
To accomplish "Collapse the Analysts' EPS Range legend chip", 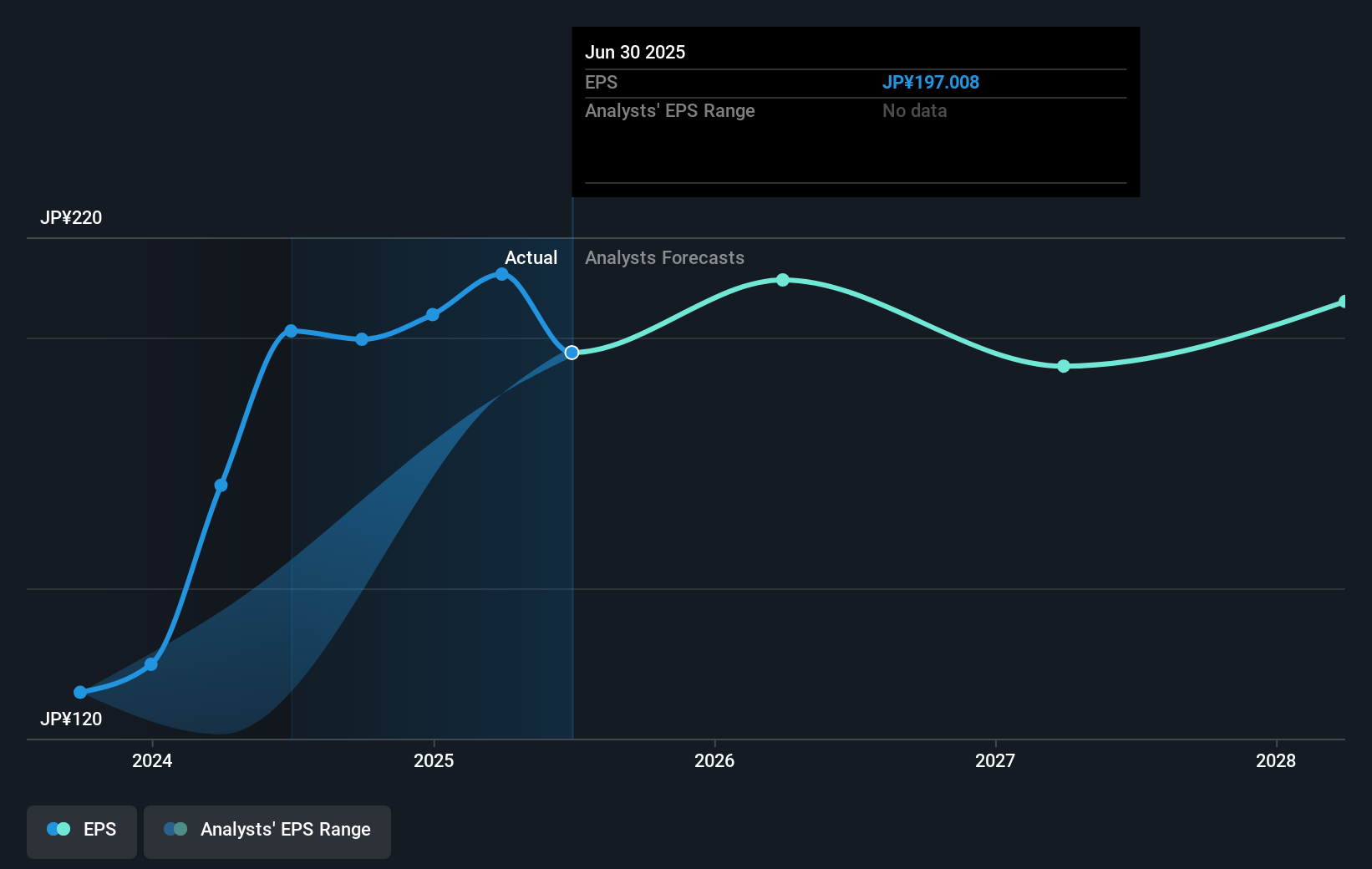I will pos(267,830).
